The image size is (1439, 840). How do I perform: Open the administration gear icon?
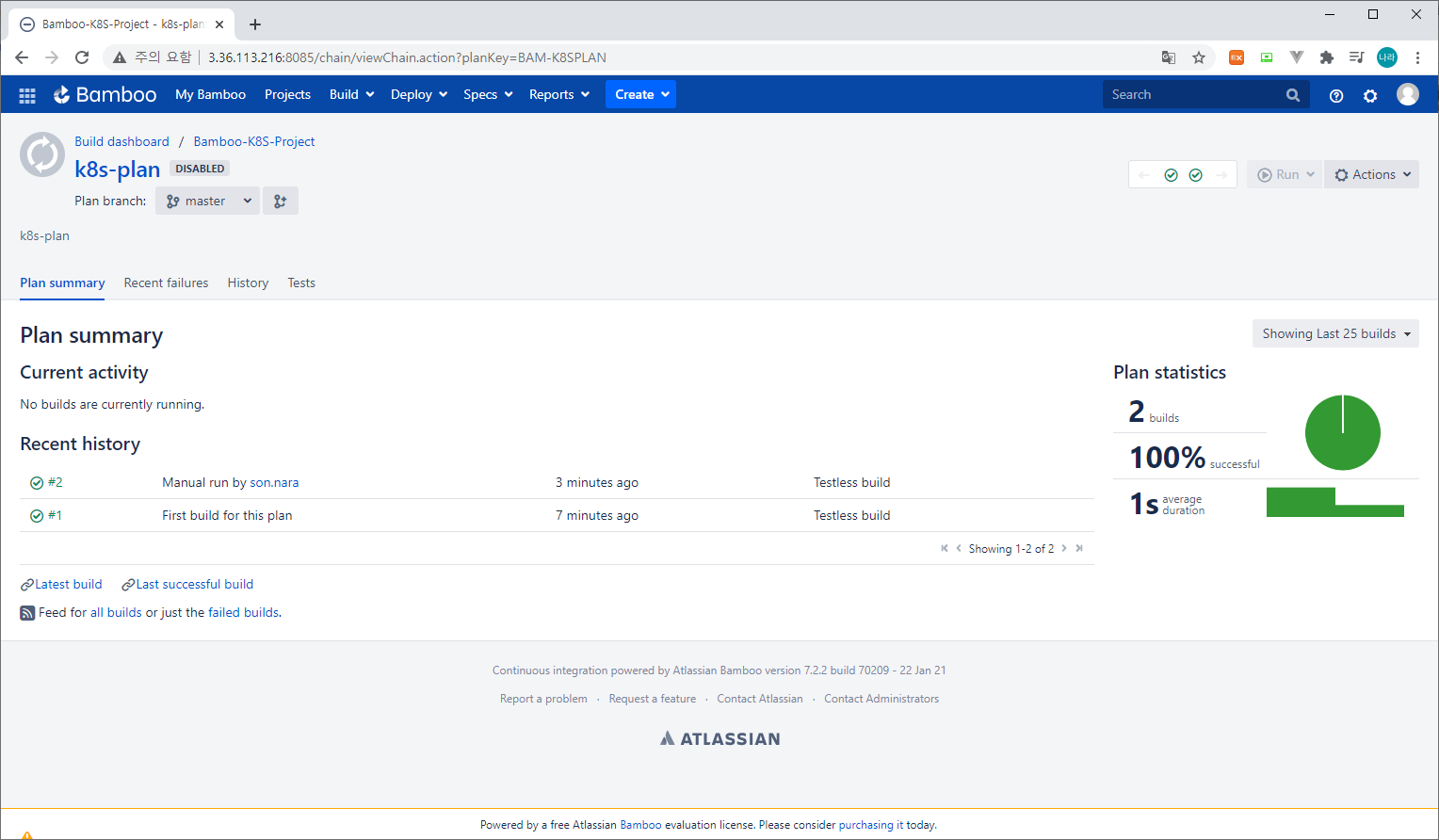(x=1370, y=95)
